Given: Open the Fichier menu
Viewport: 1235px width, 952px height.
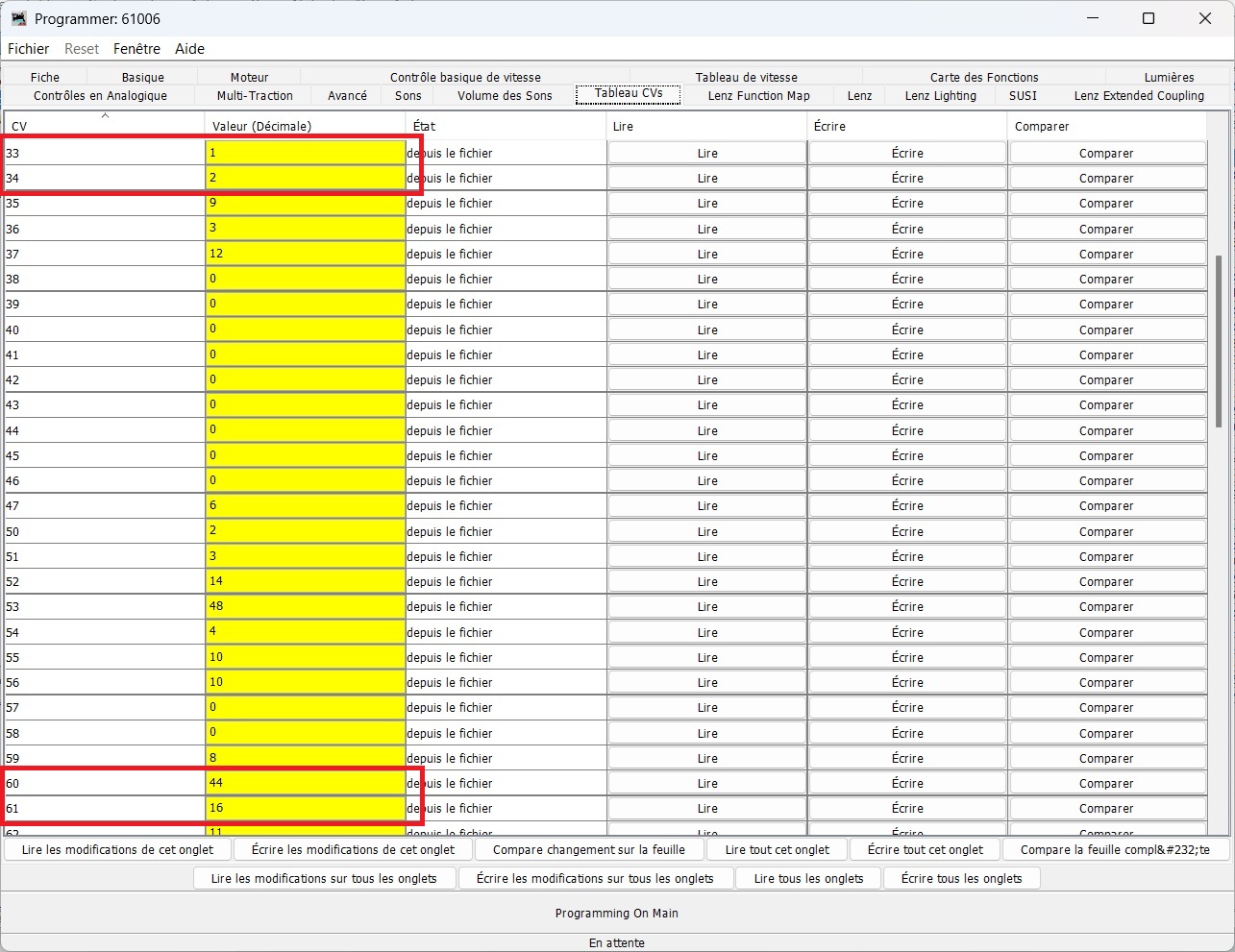Looking at the screenshot, I should coord(29,49).
